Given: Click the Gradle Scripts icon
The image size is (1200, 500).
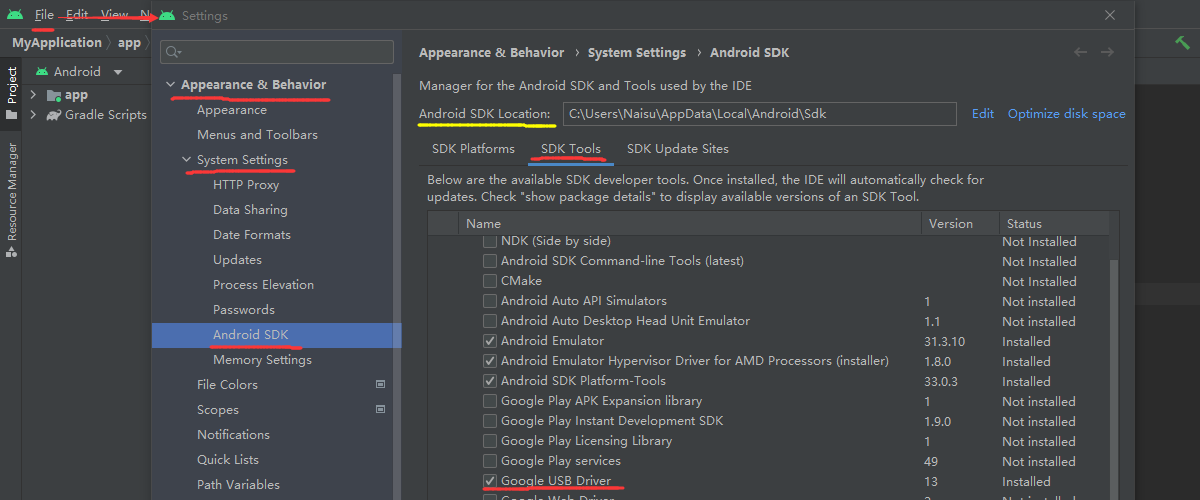Looking at the screenshot, I should pyautogui.click(x=54, y=115).
